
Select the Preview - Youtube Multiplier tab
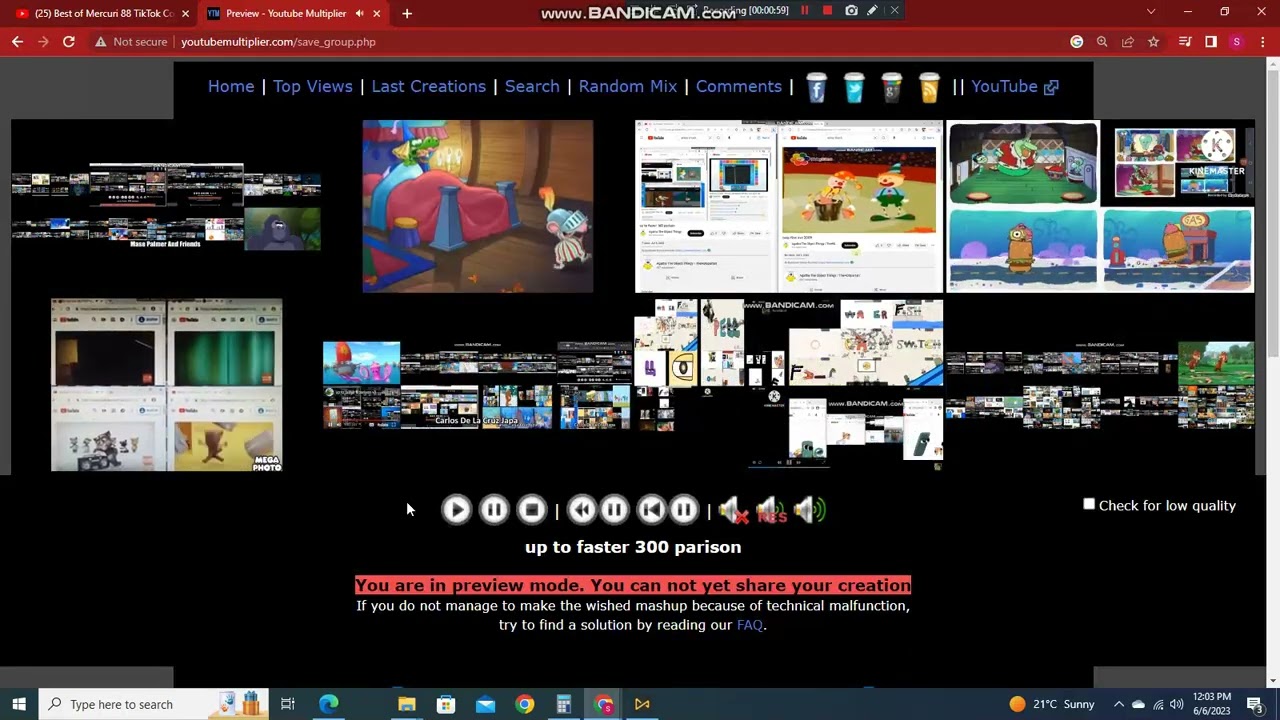[x=285, y=13]
